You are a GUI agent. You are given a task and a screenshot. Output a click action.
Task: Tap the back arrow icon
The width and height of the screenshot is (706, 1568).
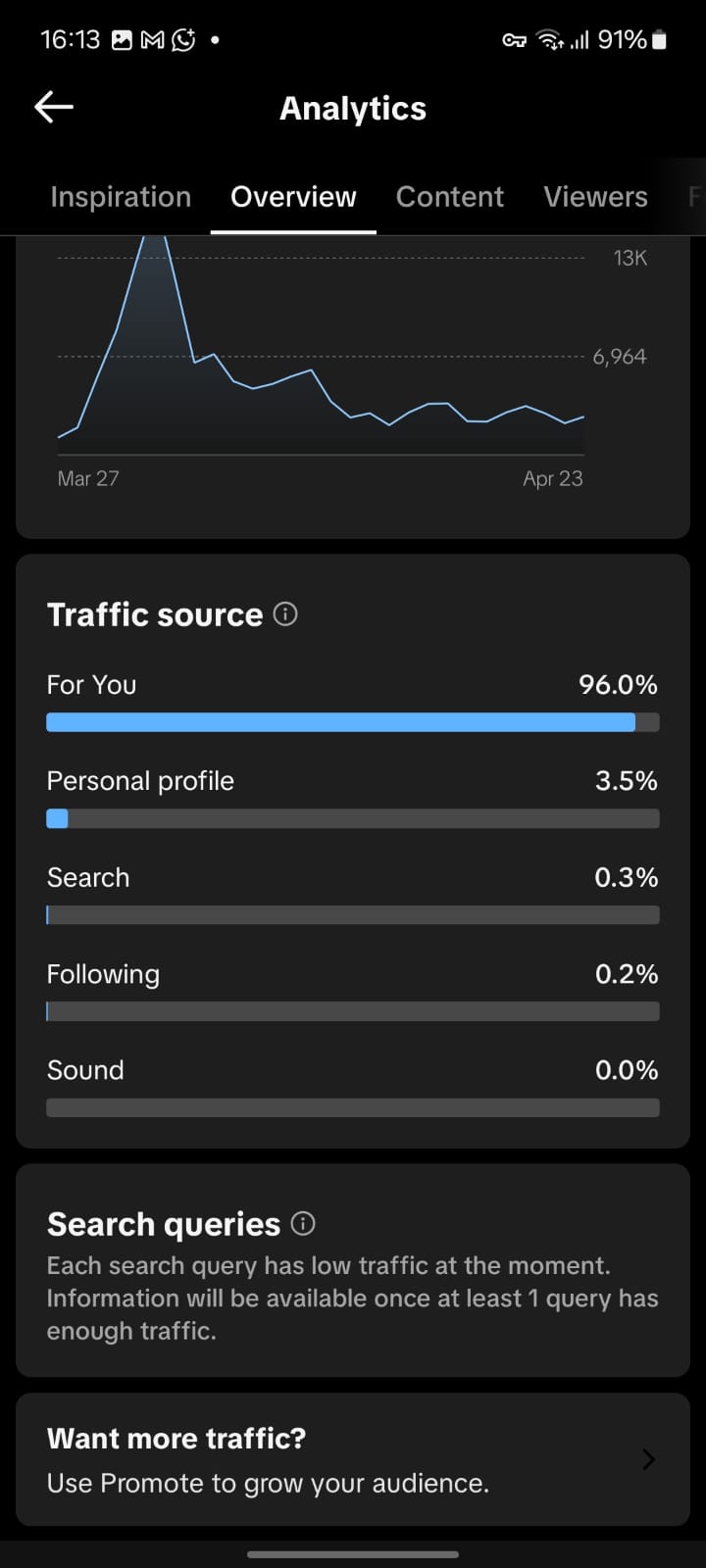coord(54,108)
